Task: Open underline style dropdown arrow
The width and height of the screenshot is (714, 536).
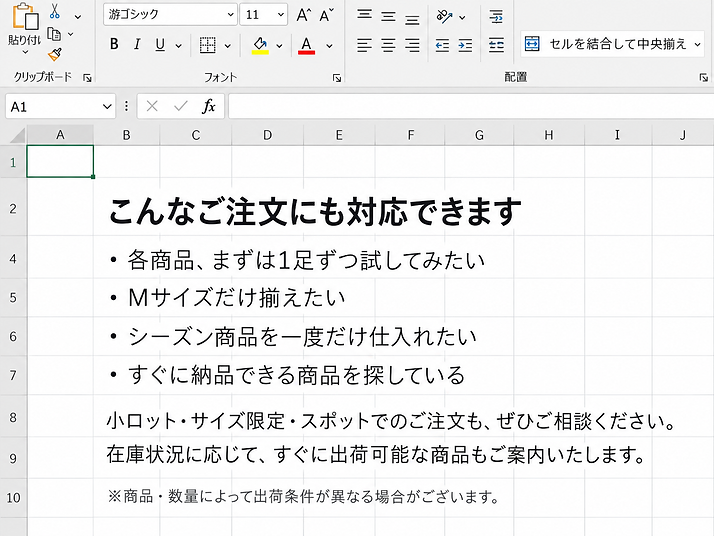Action: coord(178,46)
